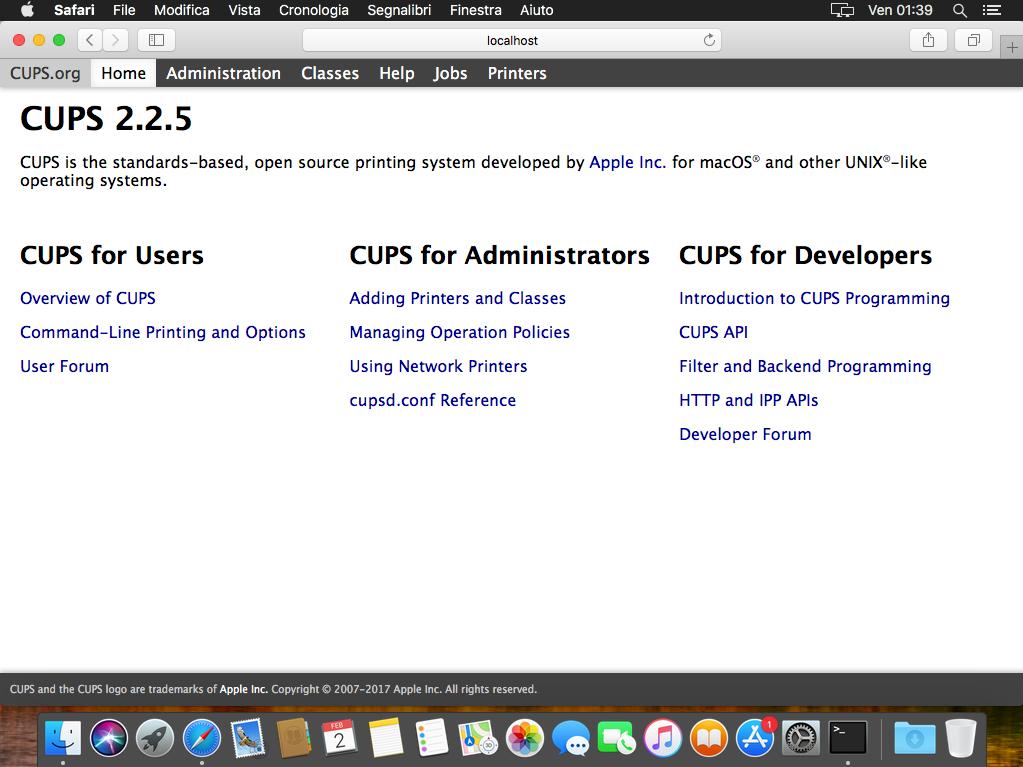This screenshot has width=1023, height=767.
Task: Add a new tab with the plus button
Action: coord(1012,47)
